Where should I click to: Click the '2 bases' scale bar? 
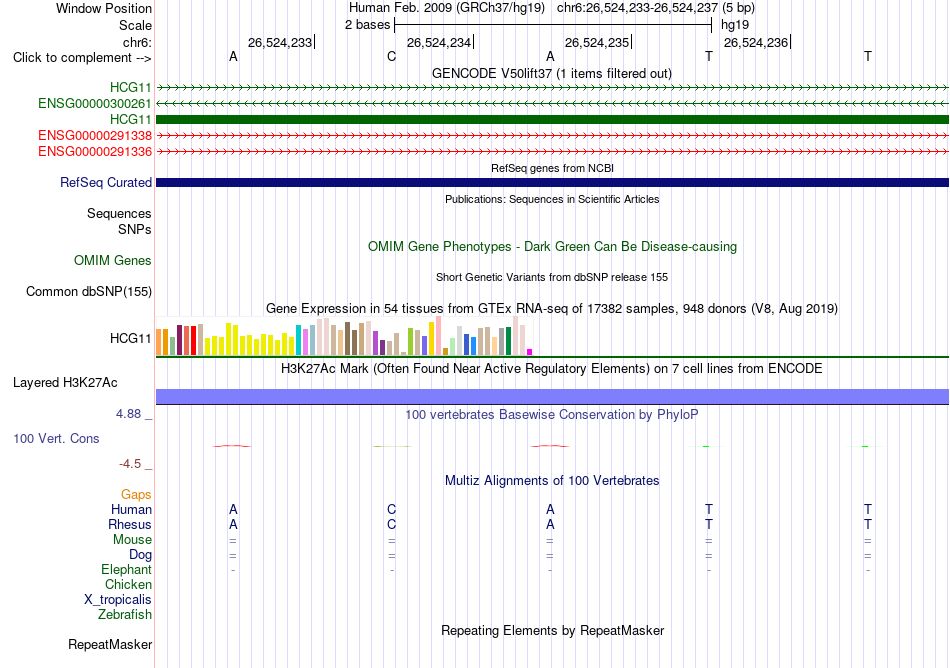pos(552,25)
